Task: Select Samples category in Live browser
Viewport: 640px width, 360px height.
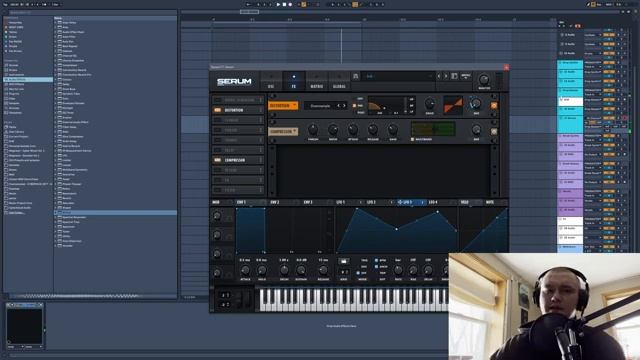Action: click(14, 103)
